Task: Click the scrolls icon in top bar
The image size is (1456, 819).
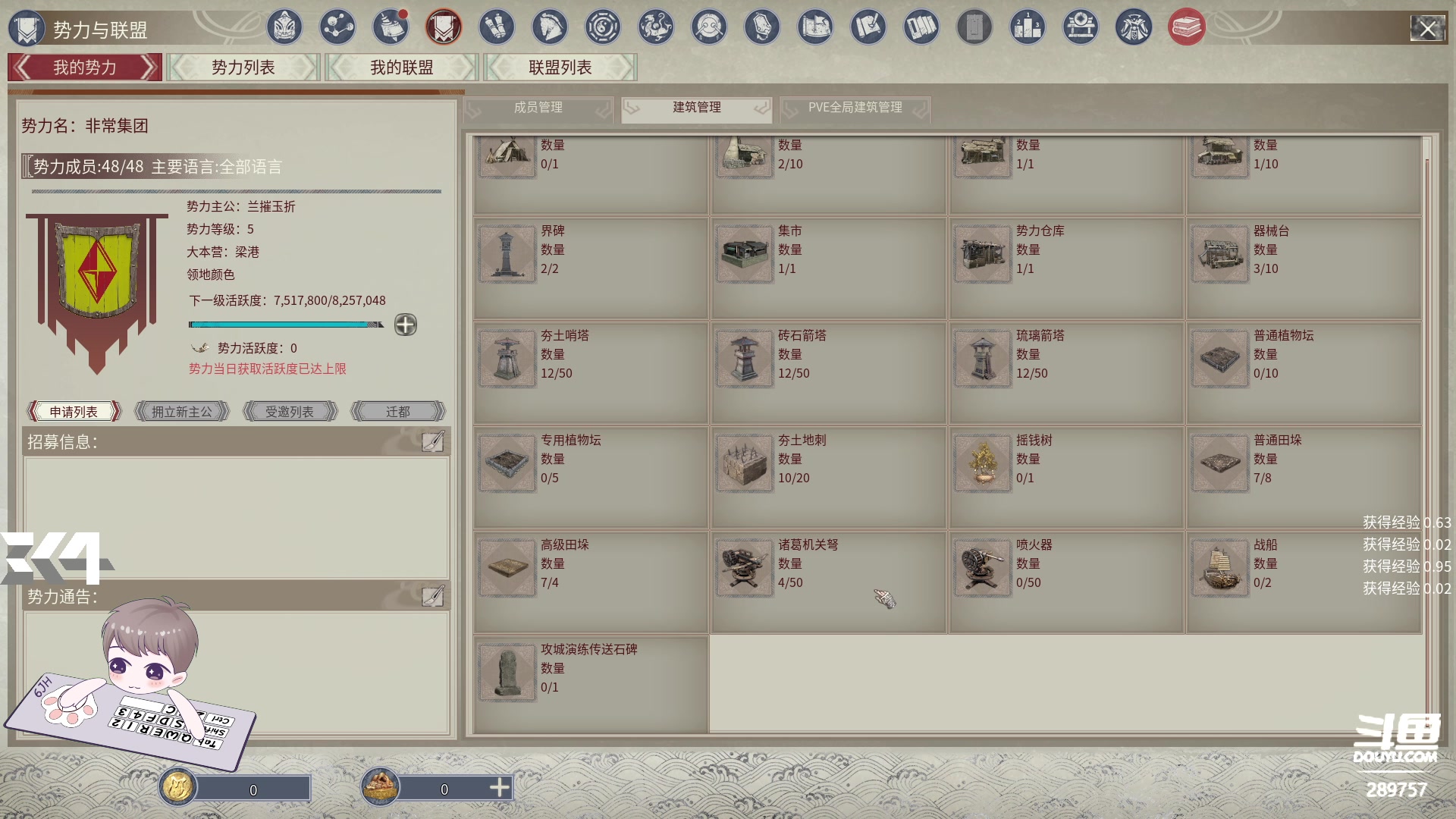Action: click(x=496, y=28)
